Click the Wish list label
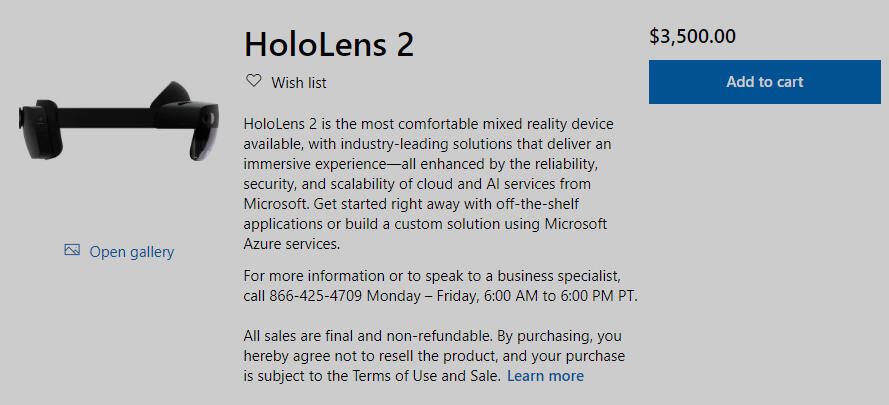 [297, 83]
